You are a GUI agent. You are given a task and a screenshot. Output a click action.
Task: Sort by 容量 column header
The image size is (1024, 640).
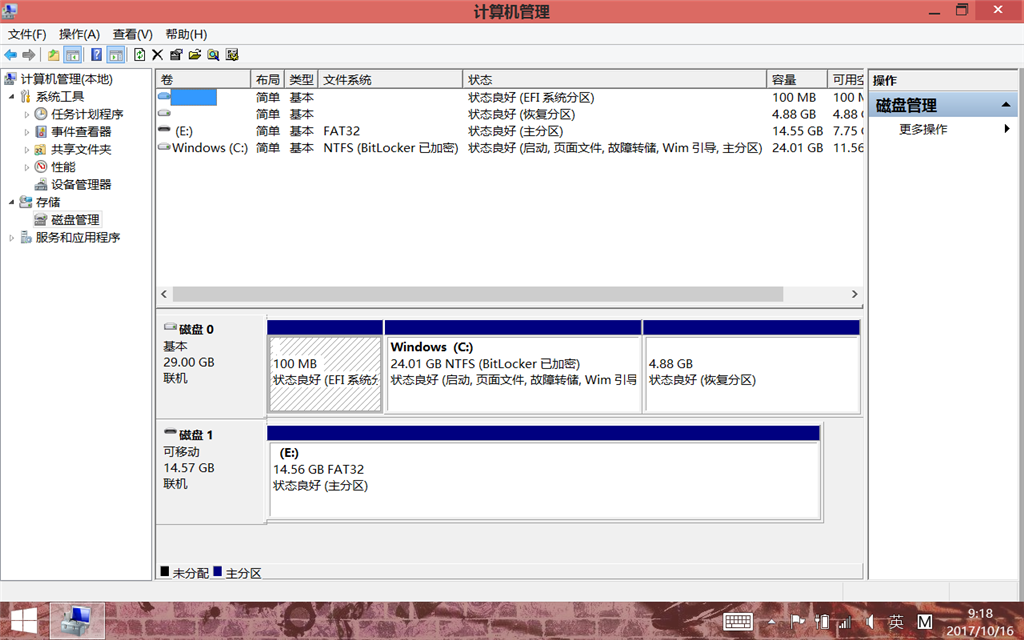pyautogui.click(x=797, y=80)
